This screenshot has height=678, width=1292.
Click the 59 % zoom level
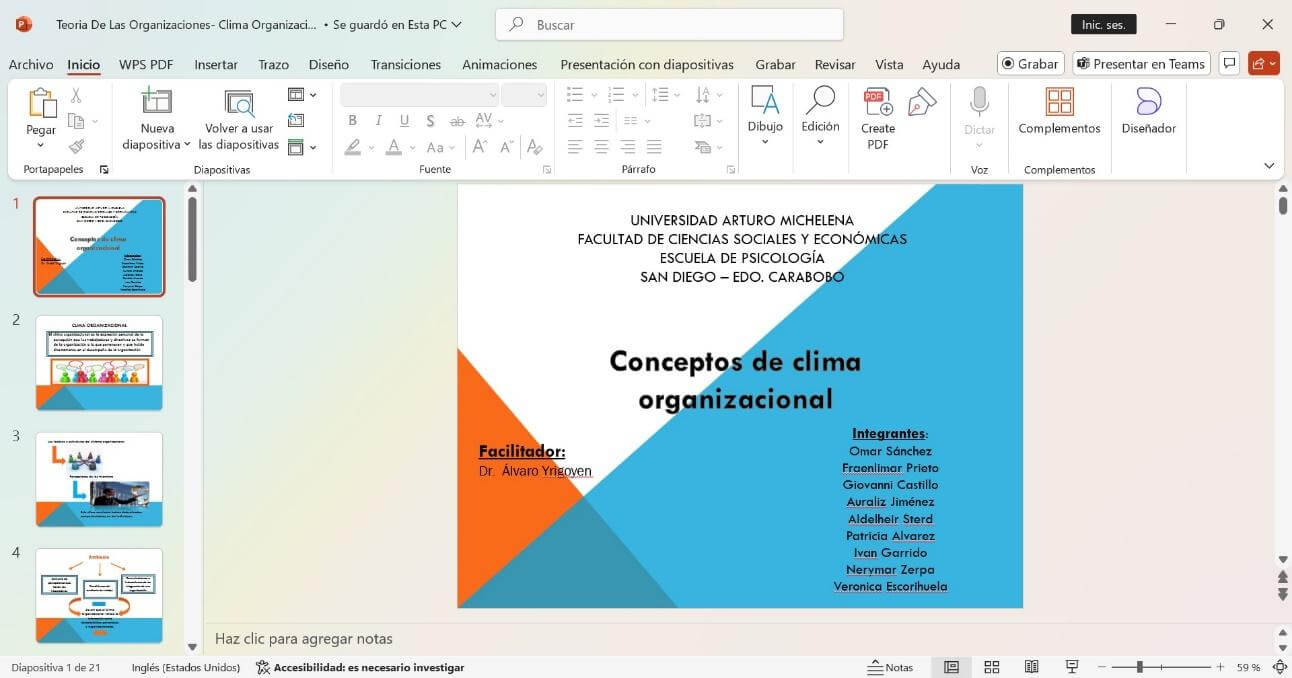[x=1248, y=667]
